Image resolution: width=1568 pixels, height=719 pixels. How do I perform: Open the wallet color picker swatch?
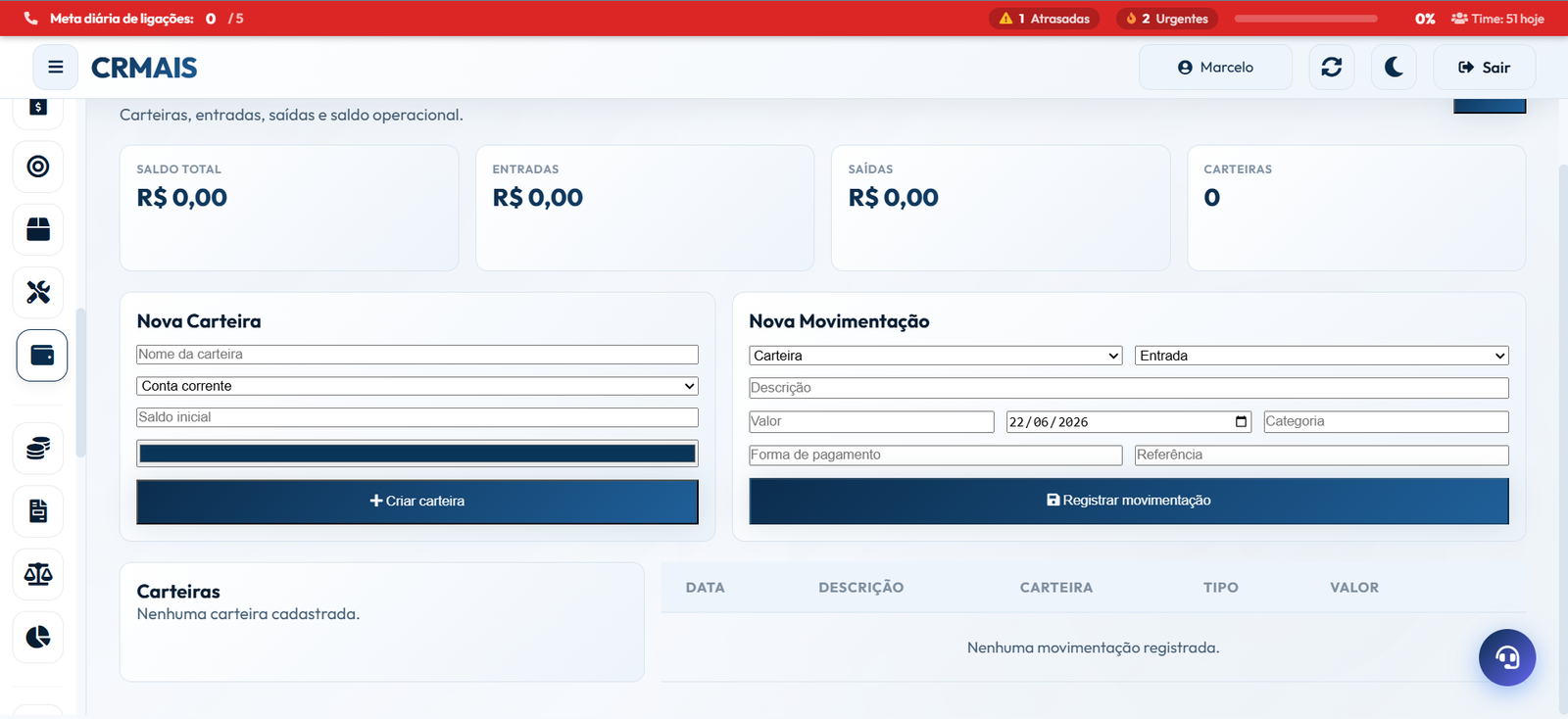coord(417,454)
